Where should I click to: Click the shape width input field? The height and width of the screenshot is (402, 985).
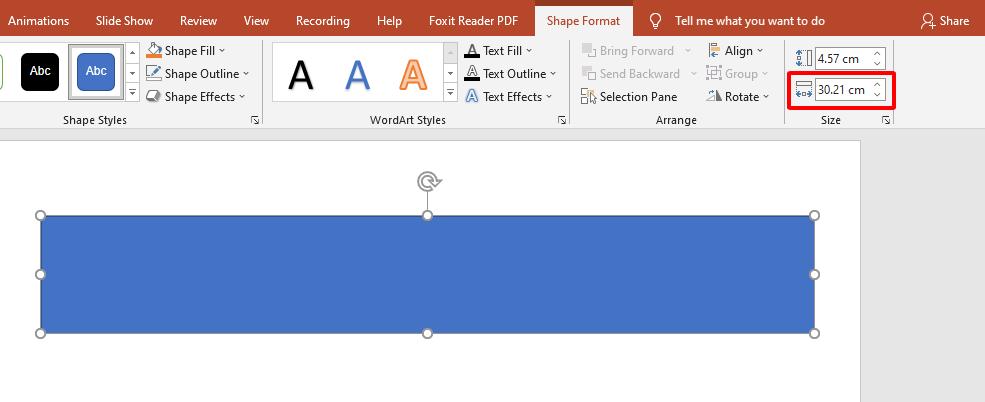pyautogui.click(x=841, y=90)
